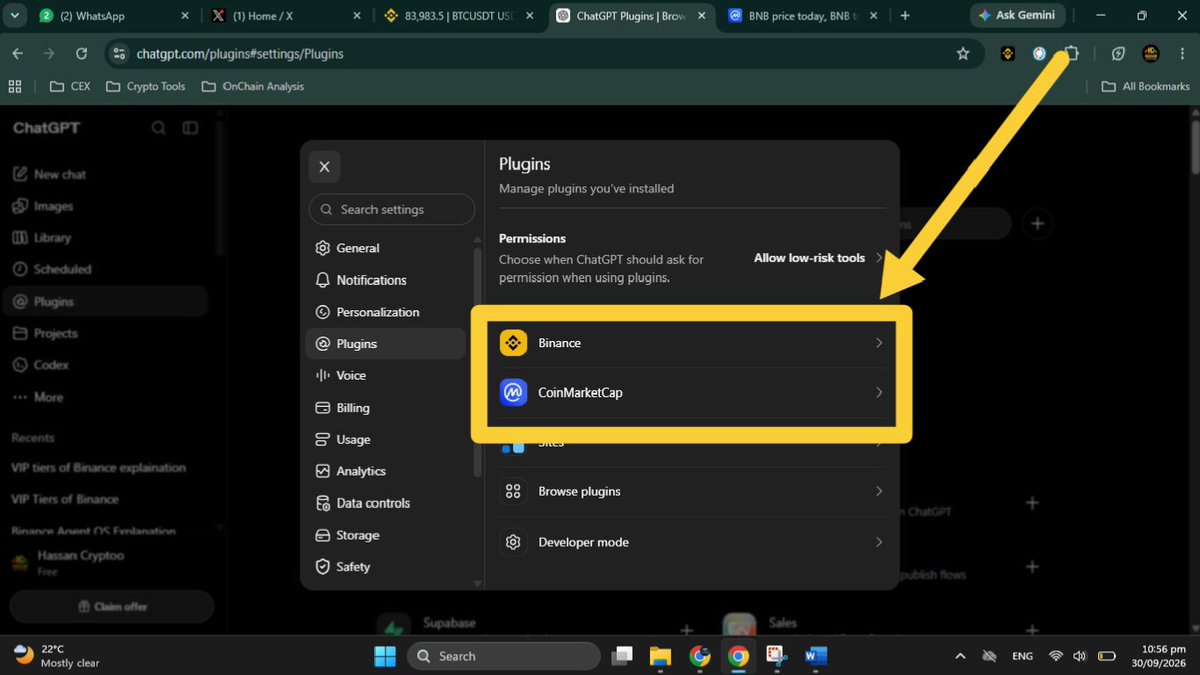Open the recent chat "VIP Tiers of Binance"

[65, 499]
